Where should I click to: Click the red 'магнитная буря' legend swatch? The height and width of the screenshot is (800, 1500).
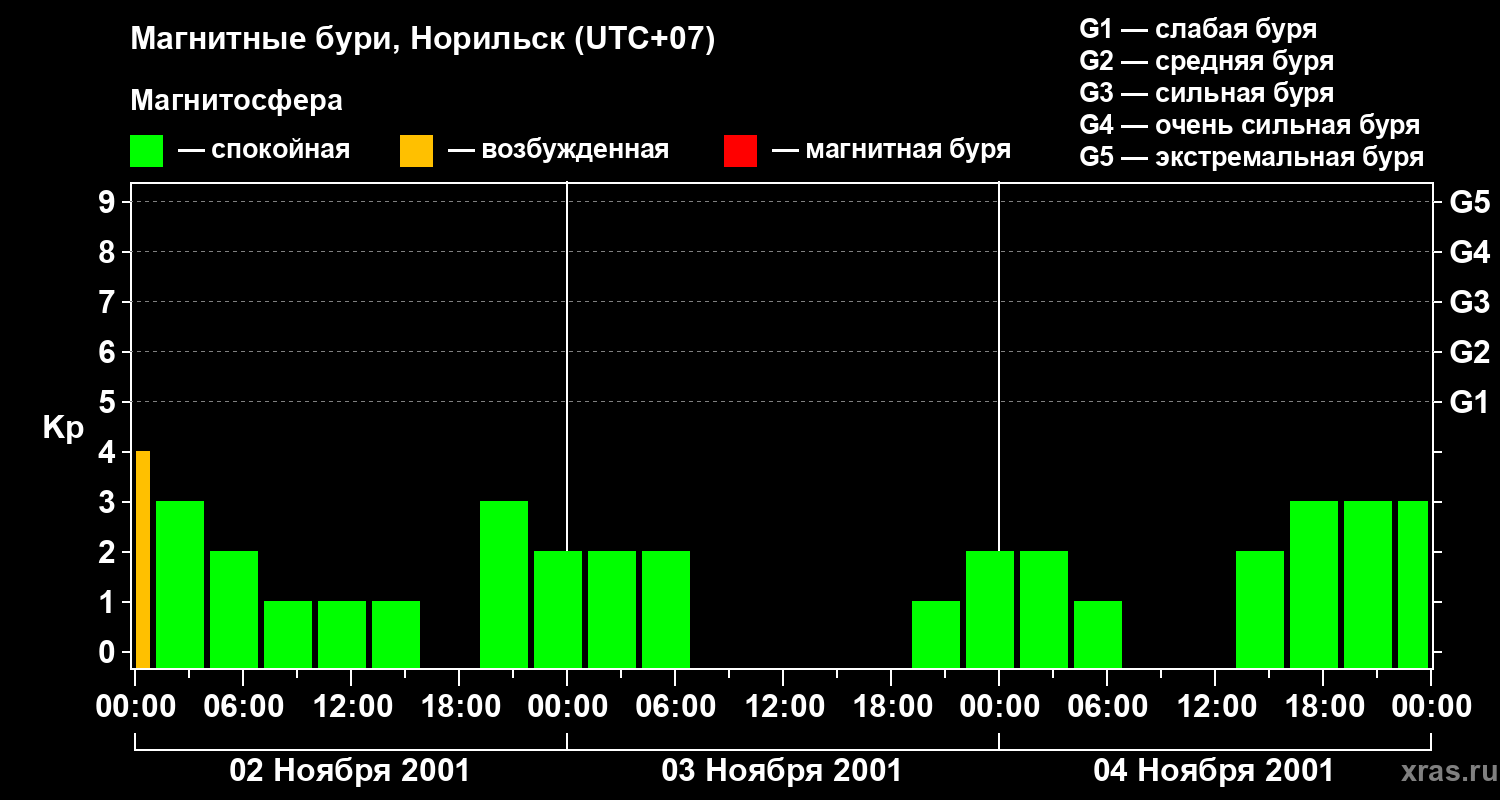[x=740, y=151]
